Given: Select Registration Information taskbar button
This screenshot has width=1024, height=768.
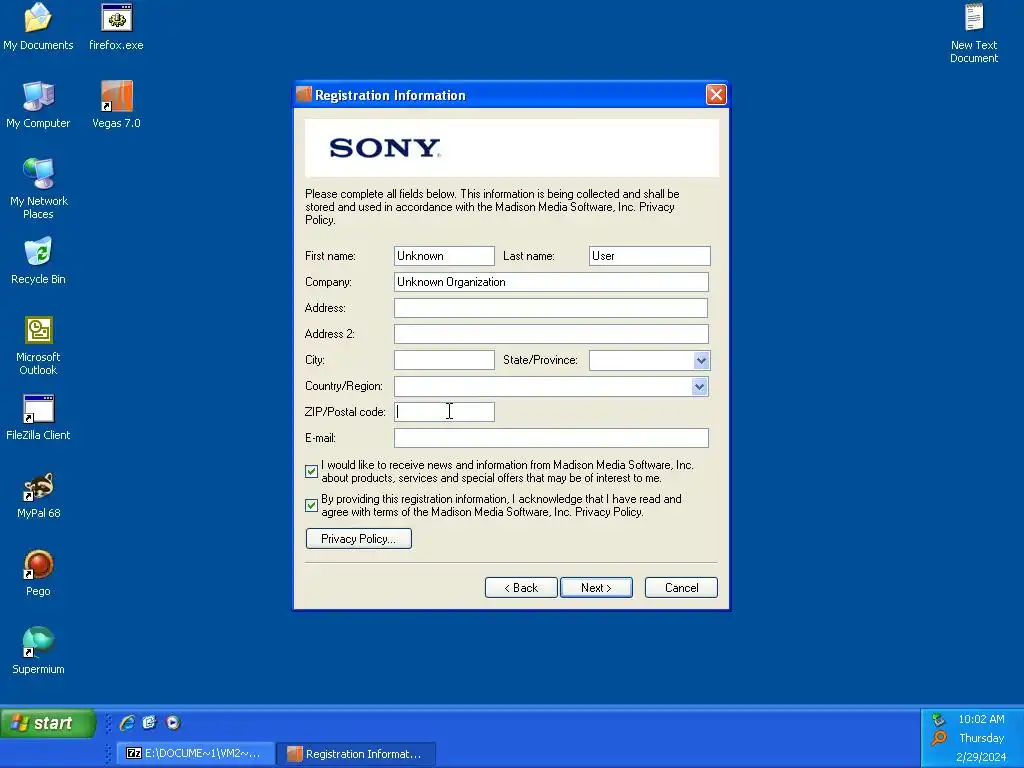Looking at the screenshot, I should tap(357, 754).
